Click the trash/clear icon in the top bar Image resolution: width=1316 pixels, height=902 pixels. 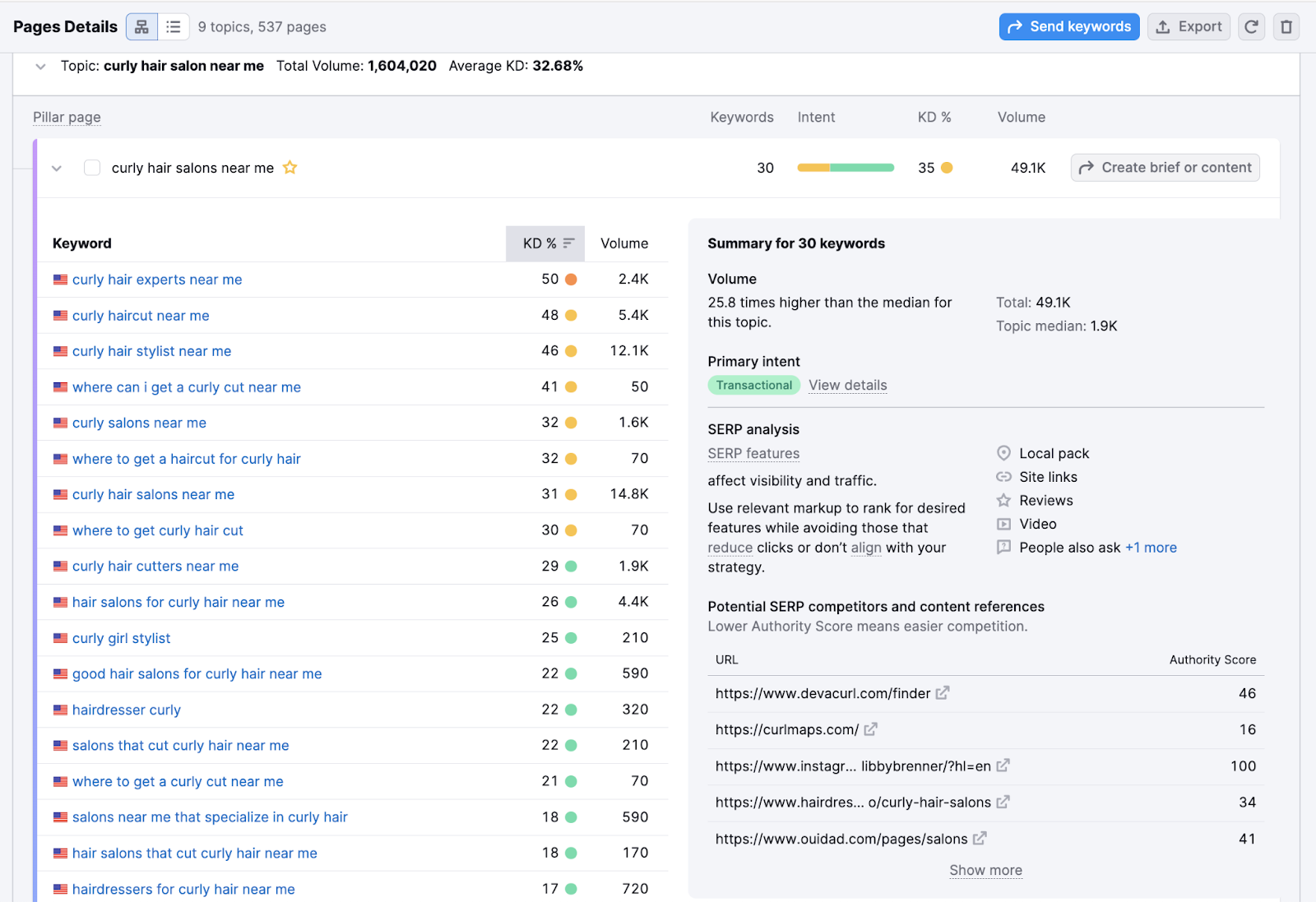(x=1286, y=26)
